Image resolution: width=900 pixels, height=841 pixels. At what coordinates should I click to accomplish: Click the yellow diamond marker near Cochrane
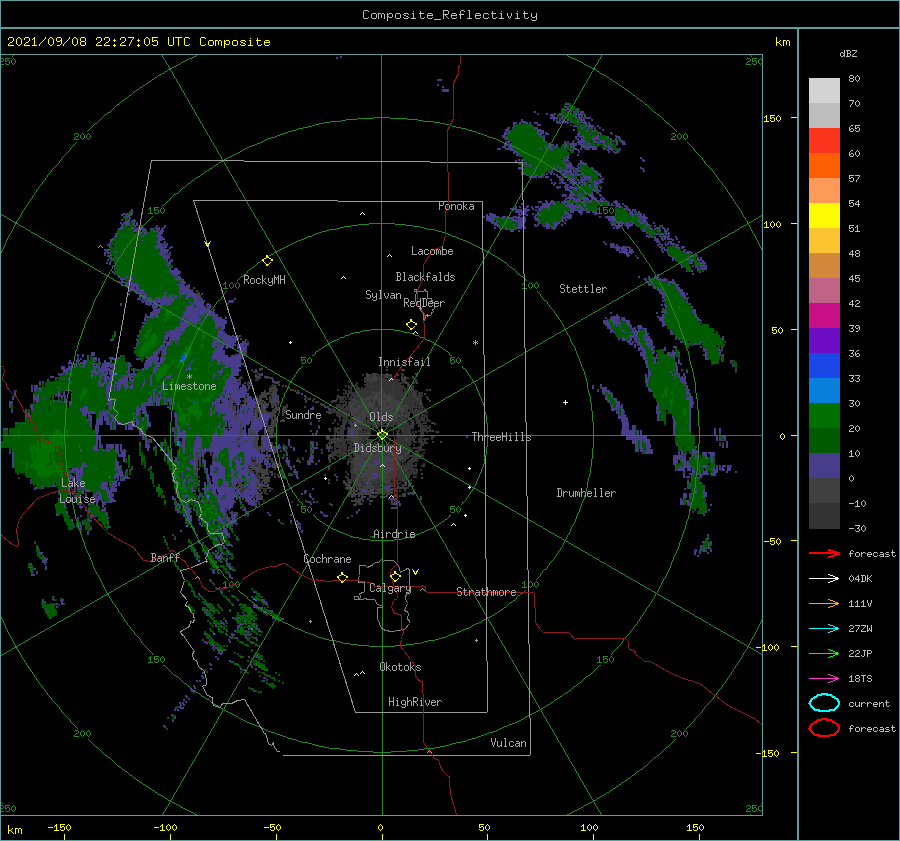coord(342,577)
